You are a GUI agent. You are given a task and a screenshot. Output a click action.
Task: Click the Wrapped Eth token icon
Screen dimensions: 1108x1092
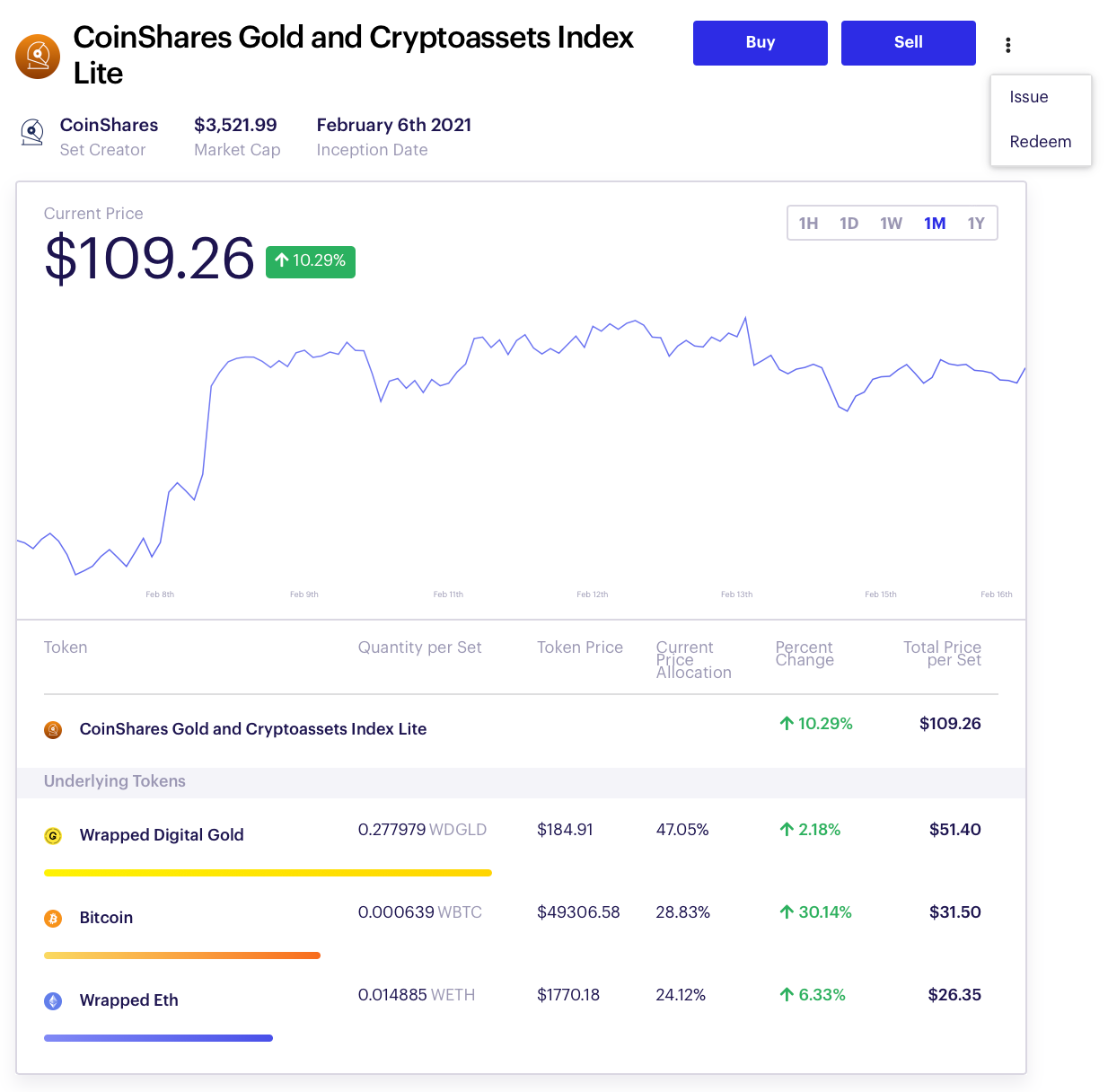tap(53, 1000)
